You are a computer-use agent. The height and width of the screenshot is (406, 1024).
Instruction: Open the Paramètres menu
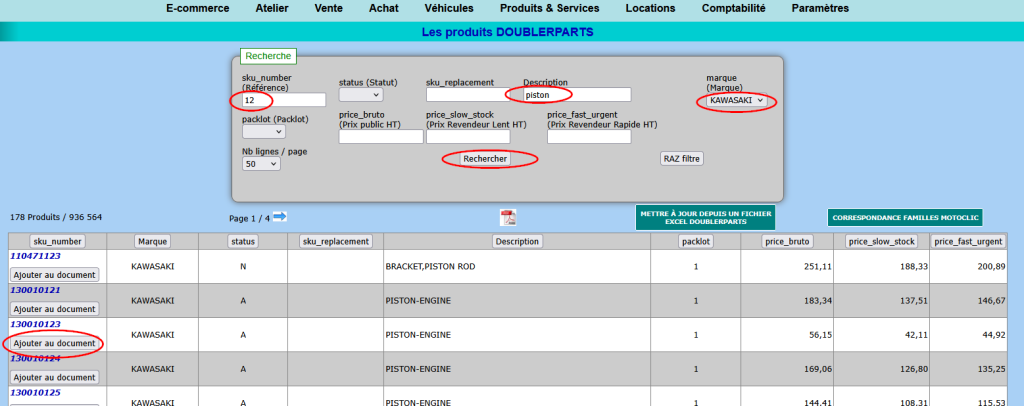click(x=820, y=8)
